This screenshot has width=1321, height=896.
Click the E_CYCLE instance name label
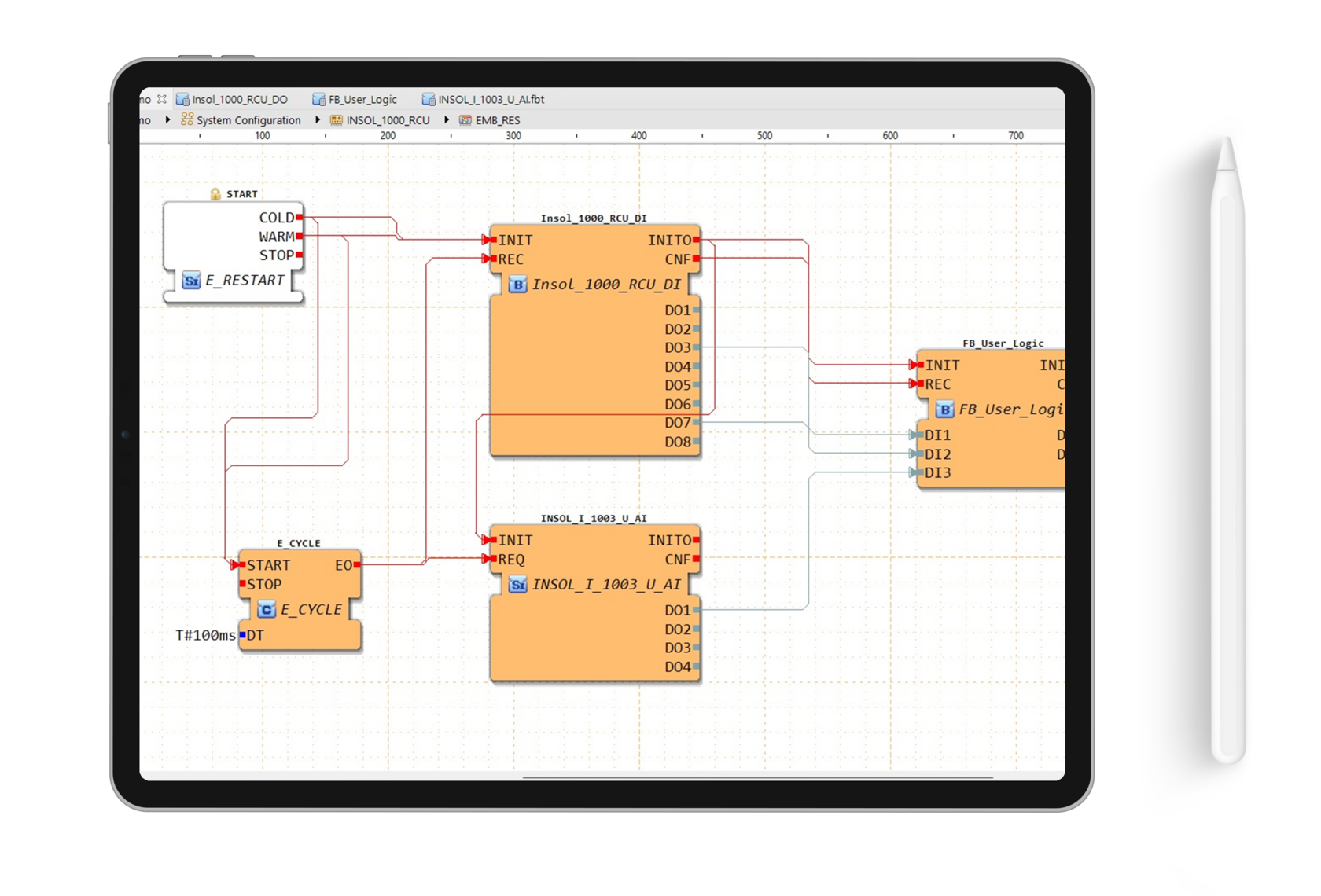click(299, 543)
